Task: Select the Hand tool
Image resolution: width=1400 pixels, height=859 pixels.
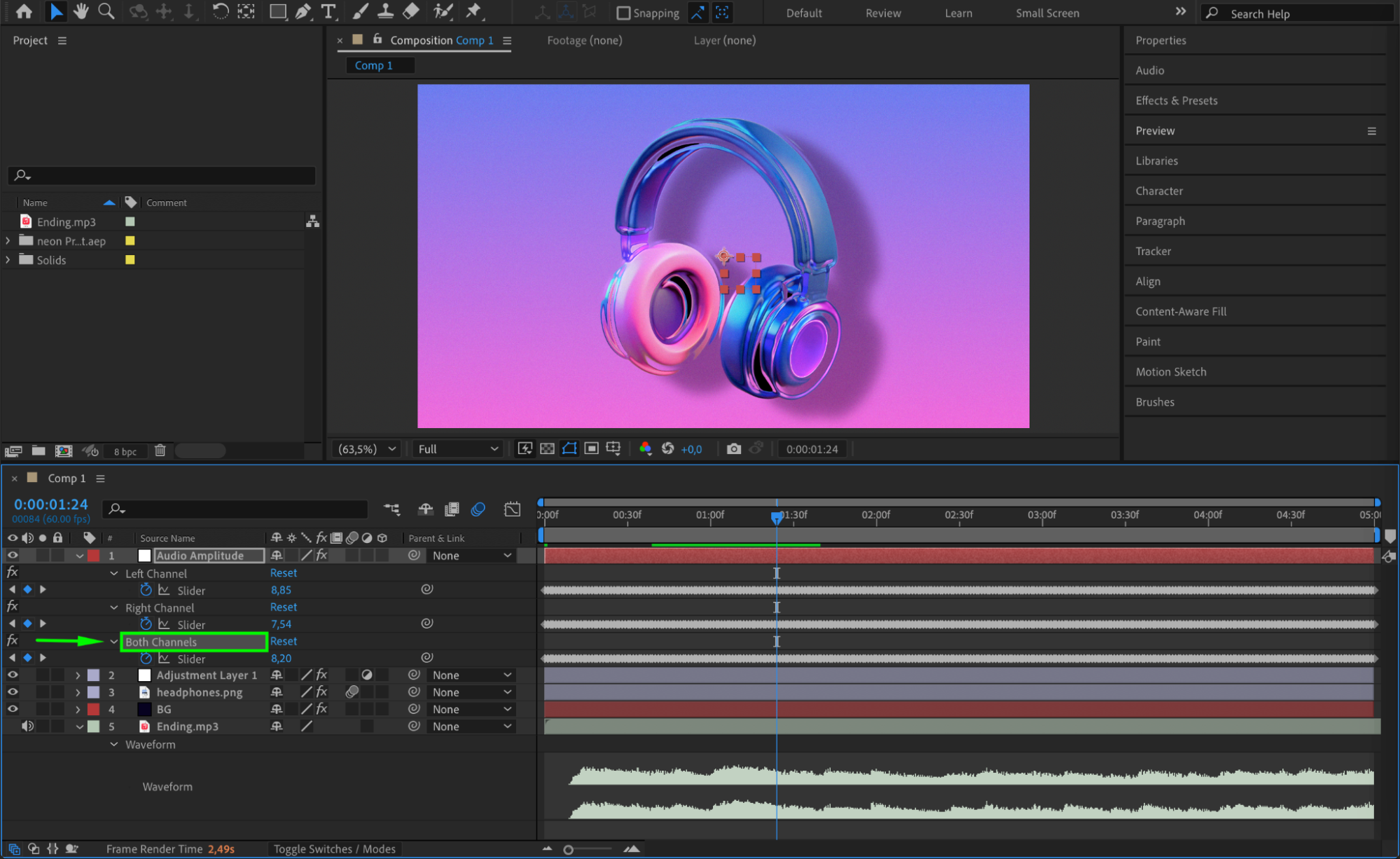Action: 81,12
